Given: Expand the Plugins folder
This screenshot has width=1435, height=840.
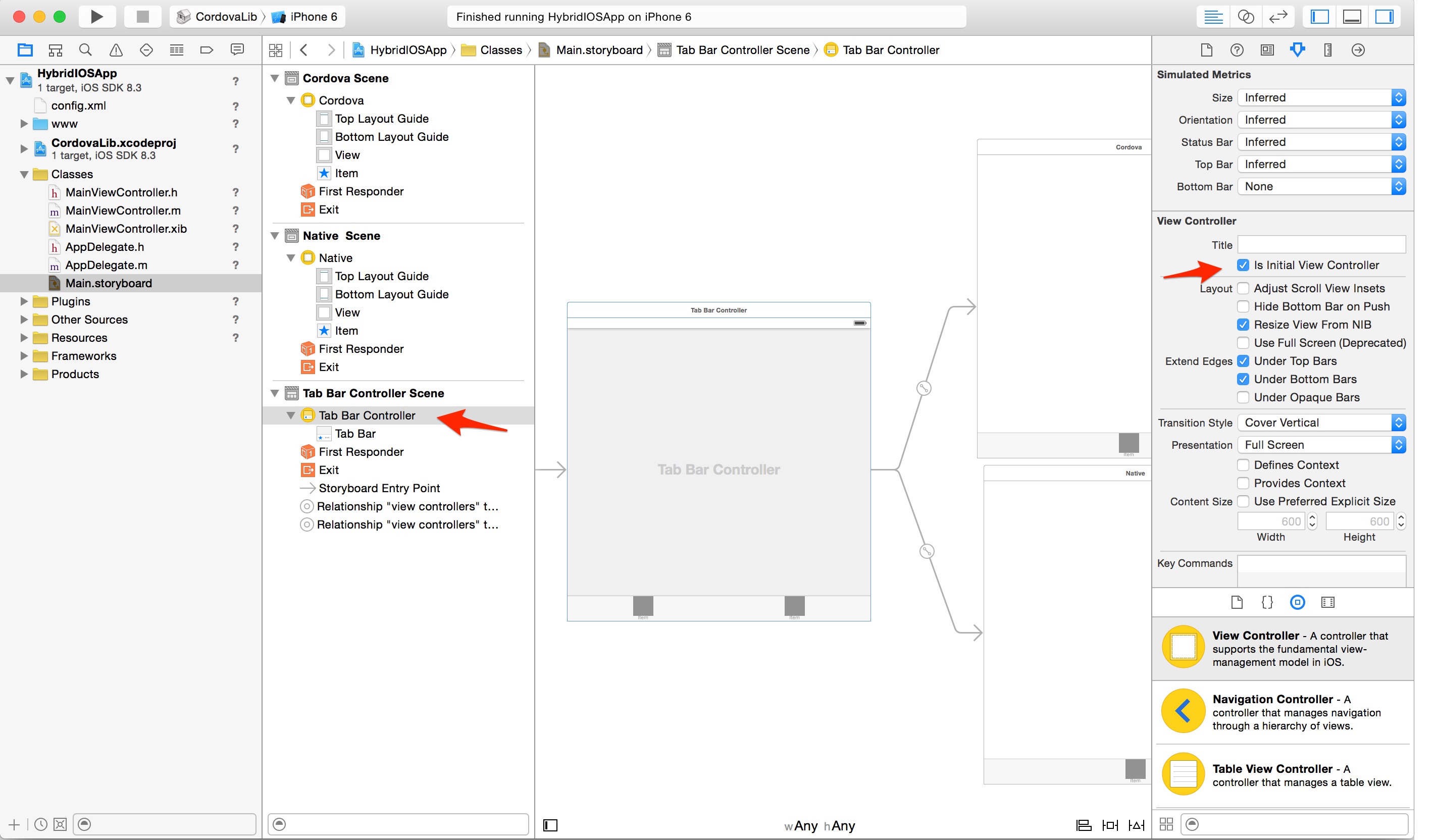Looking at the screenshot, I should [24, 301].
